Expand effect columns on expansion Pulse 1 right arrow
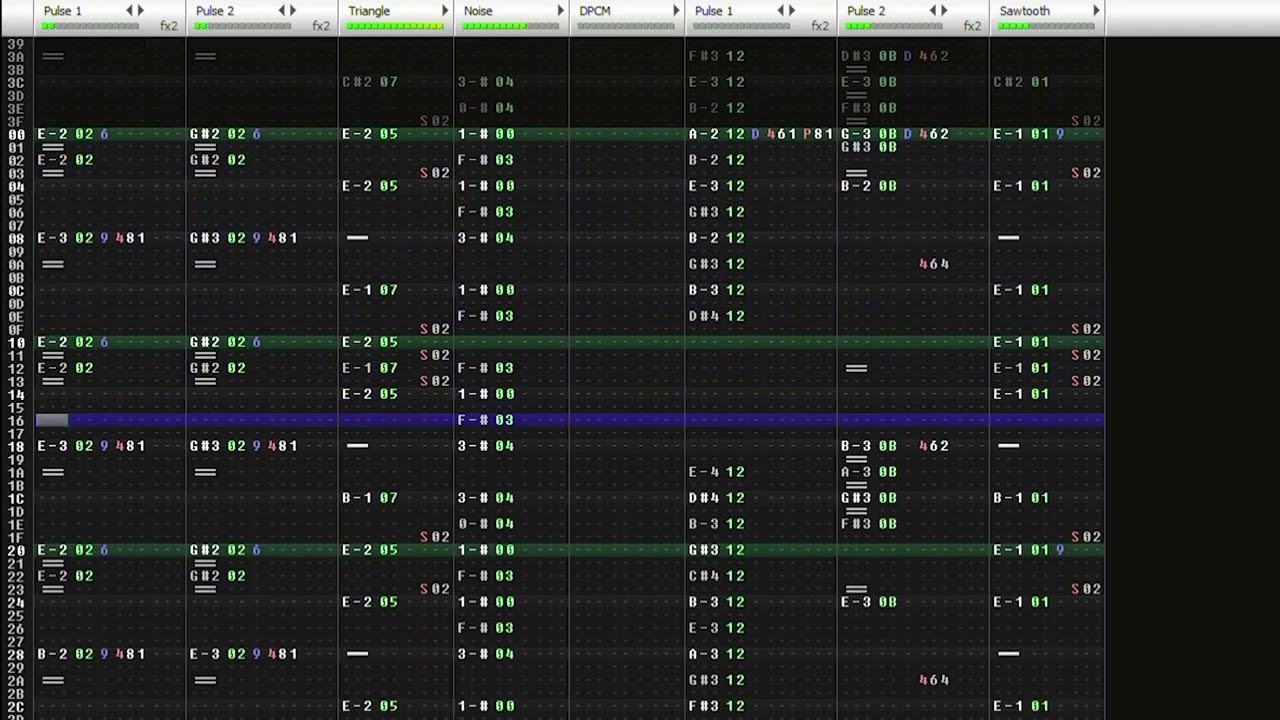 pyautogui.click(x=792, y=11)
